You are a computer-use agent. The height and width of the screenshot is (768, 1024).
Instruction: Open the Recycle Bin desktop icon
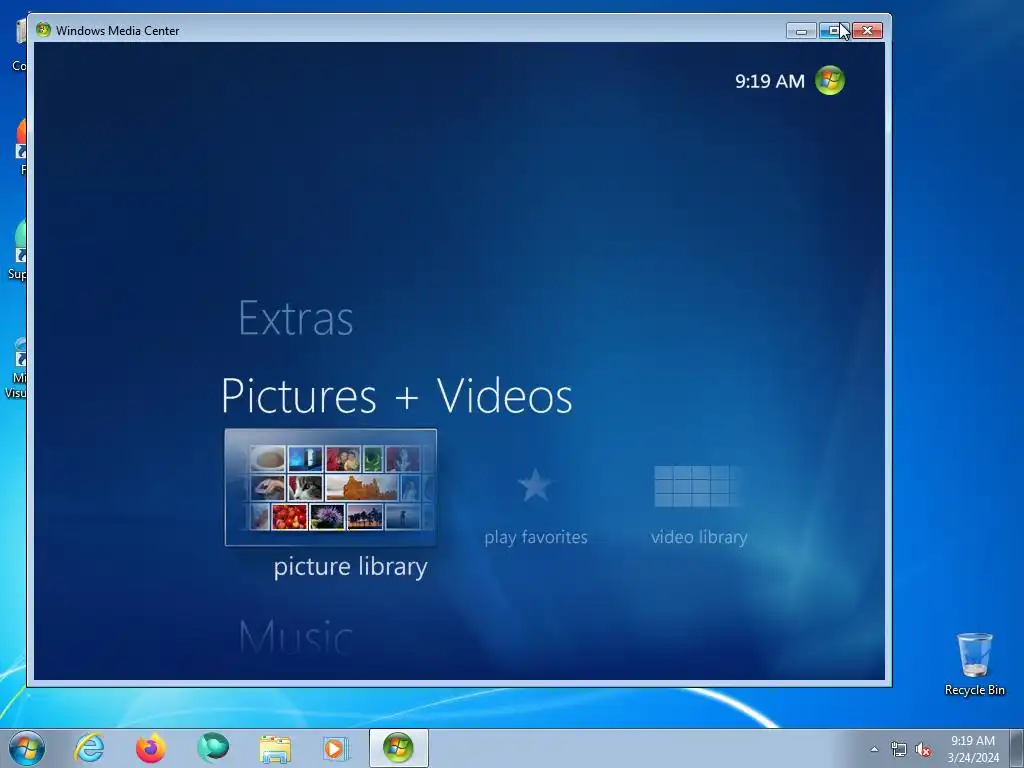pyautogui.click(x=974, y=664)
